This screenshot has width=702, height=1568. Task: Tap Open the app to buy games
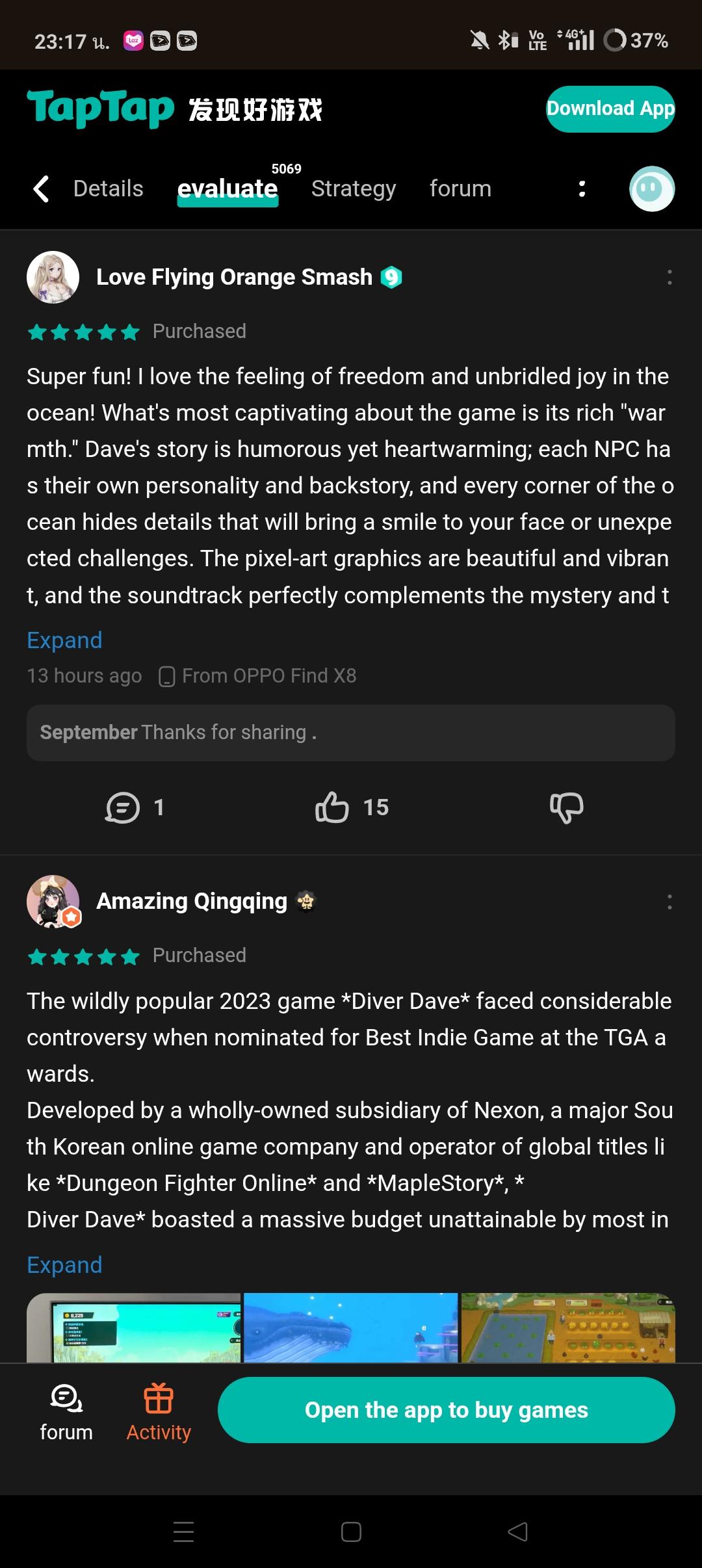(446, 1410)
